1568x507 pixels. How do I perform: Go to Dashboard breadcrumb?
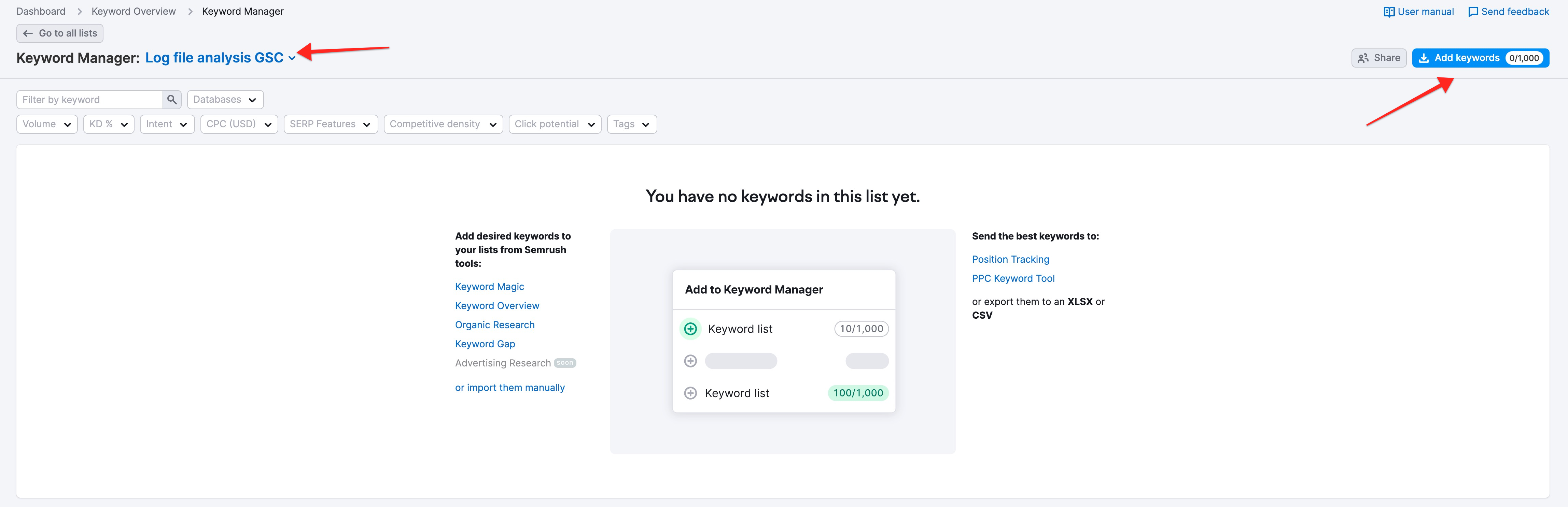(41, 12)
